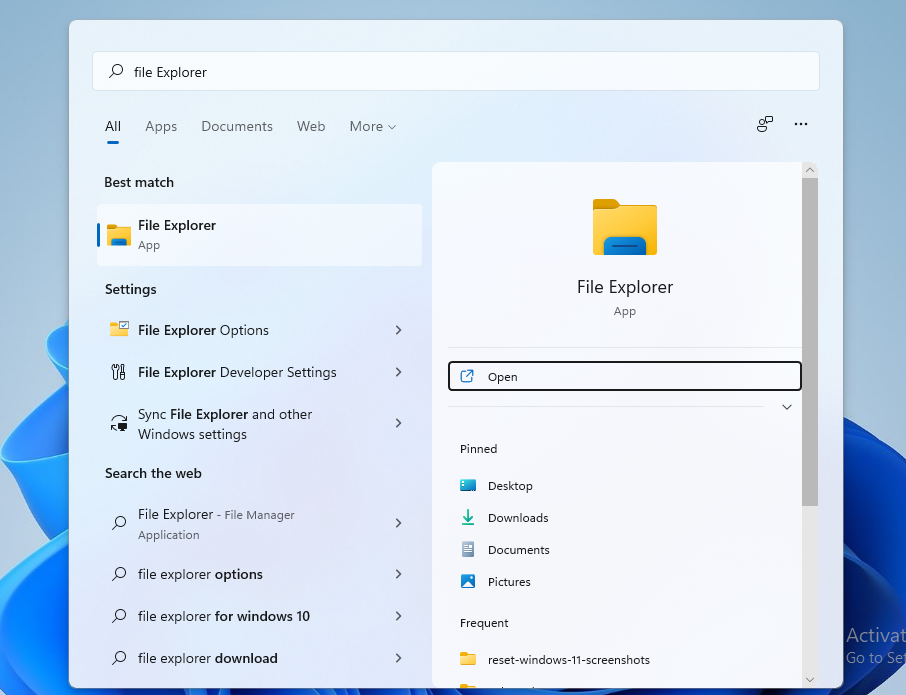Expand arrow for 'file explorer options' suggestion

(x=398, y=574)
